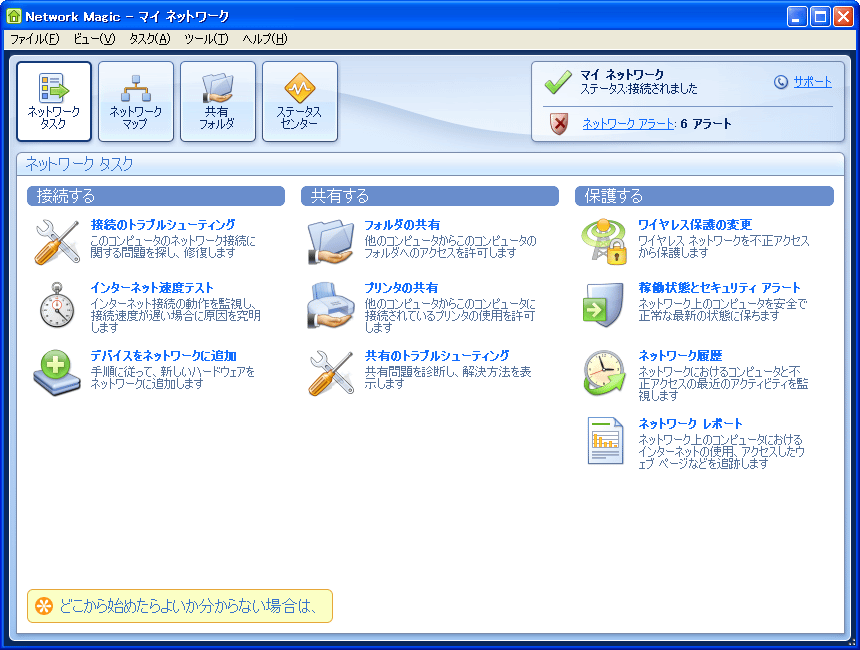The height and width of the screenshot is (650, 860).
Task: Switch to ネットワーク マップ view
Action: [136, 101]
